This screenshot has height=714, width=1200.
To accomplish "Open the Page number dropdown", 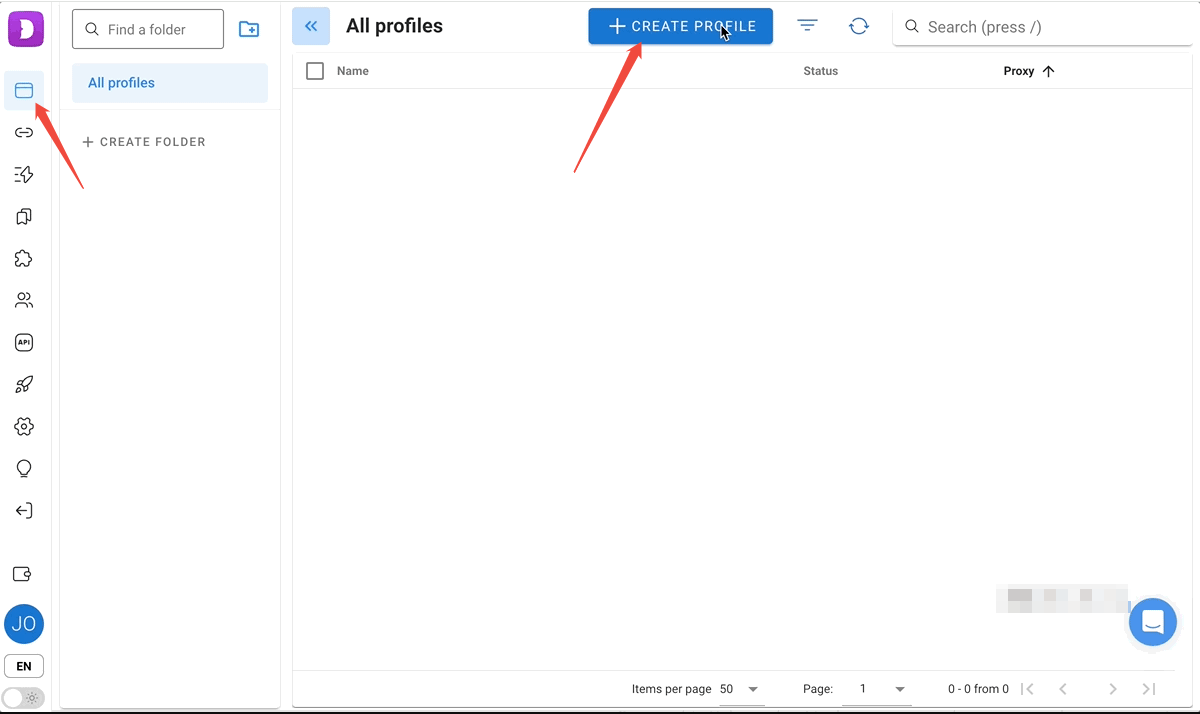I will [883, 689].
